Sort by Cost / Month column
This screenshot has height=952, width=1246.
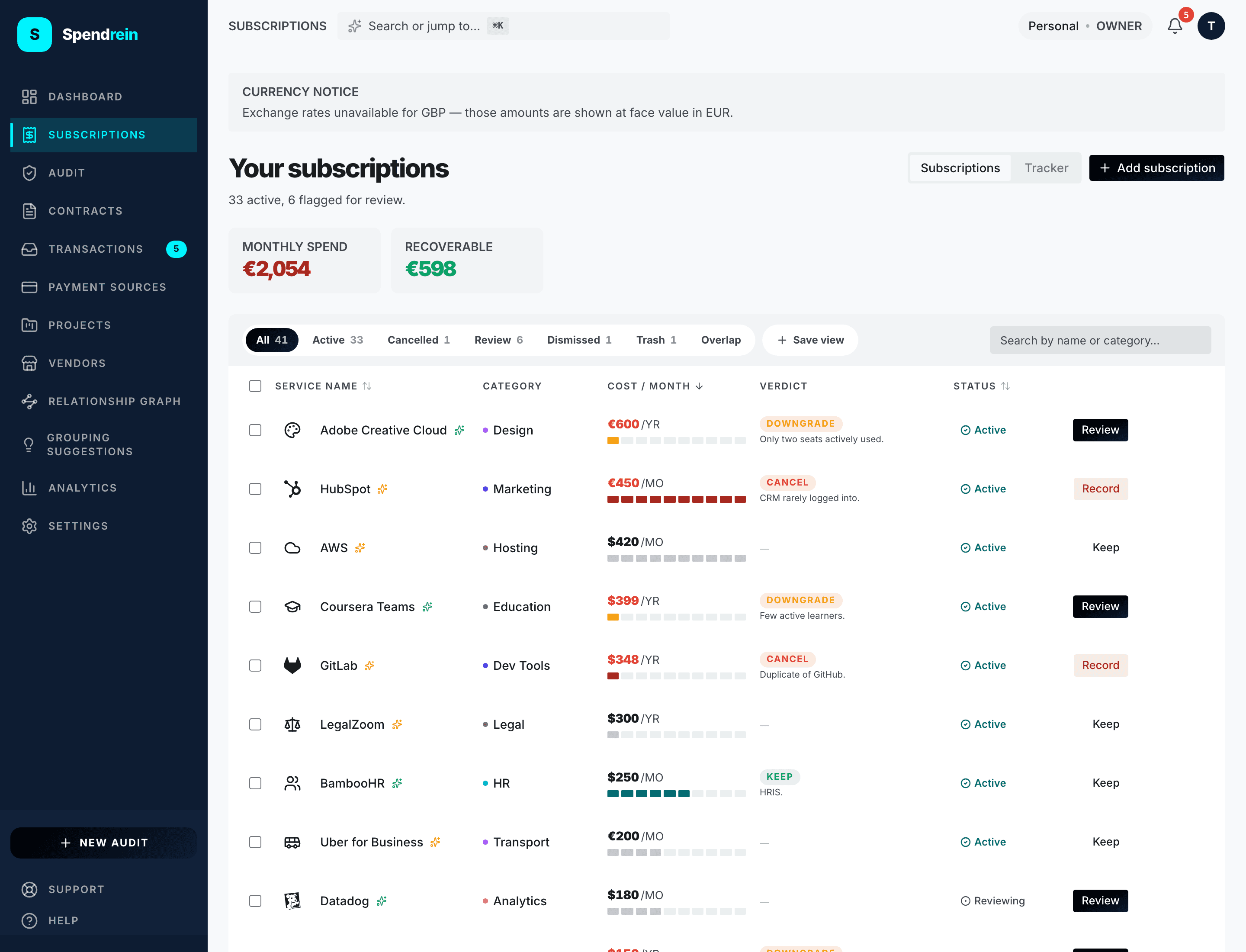click(x=655, y=386)
